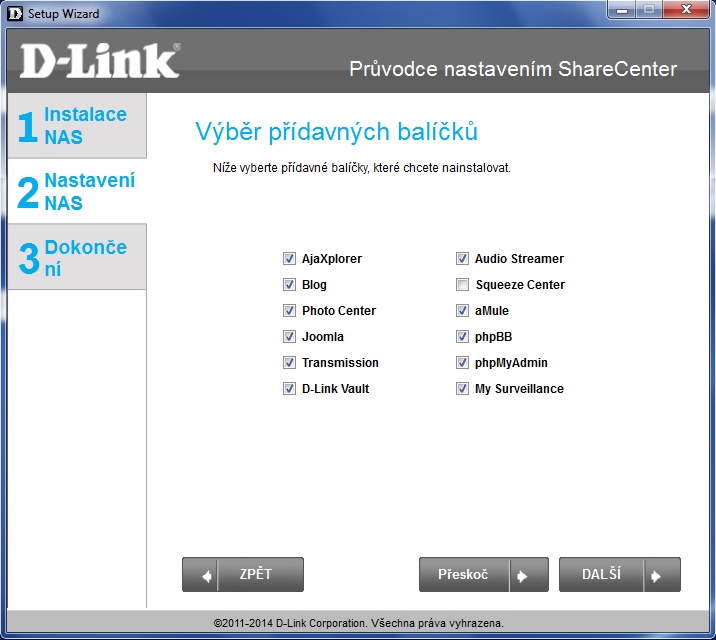716x640 pixels.
Task: Go back with the ZPĚT button
Action: pos(243,574)
